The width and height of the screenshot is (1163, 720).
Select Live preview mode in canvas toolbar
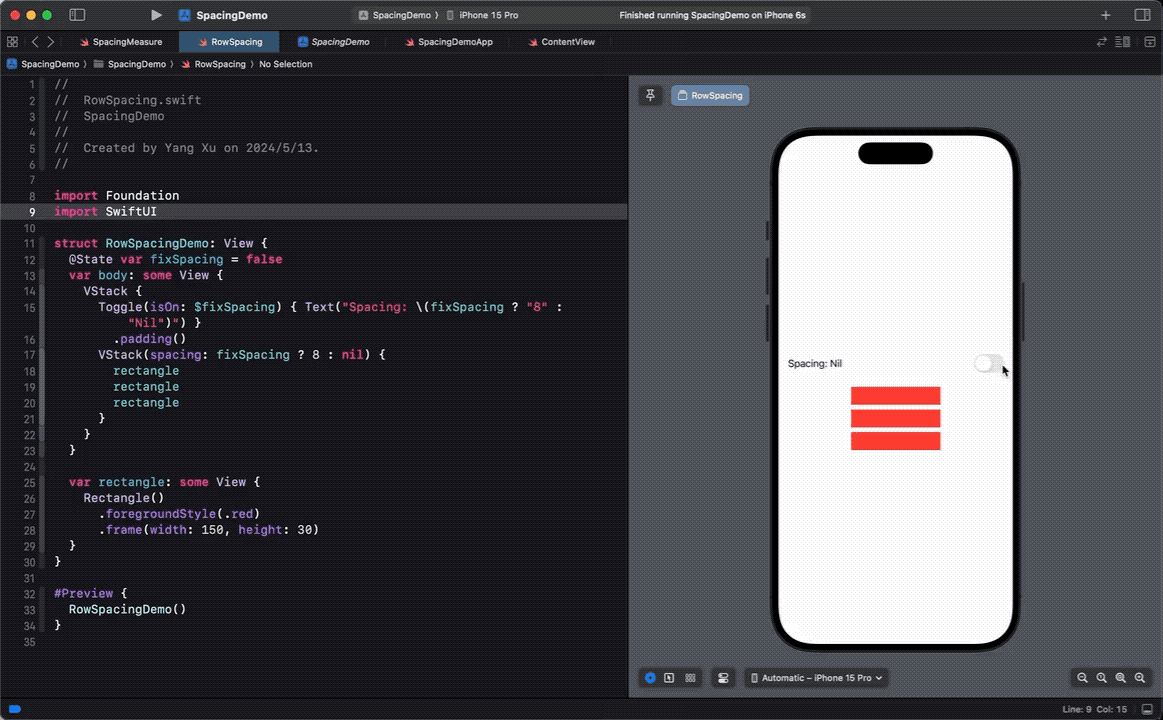pyautogui.click(x=650, y=678)
